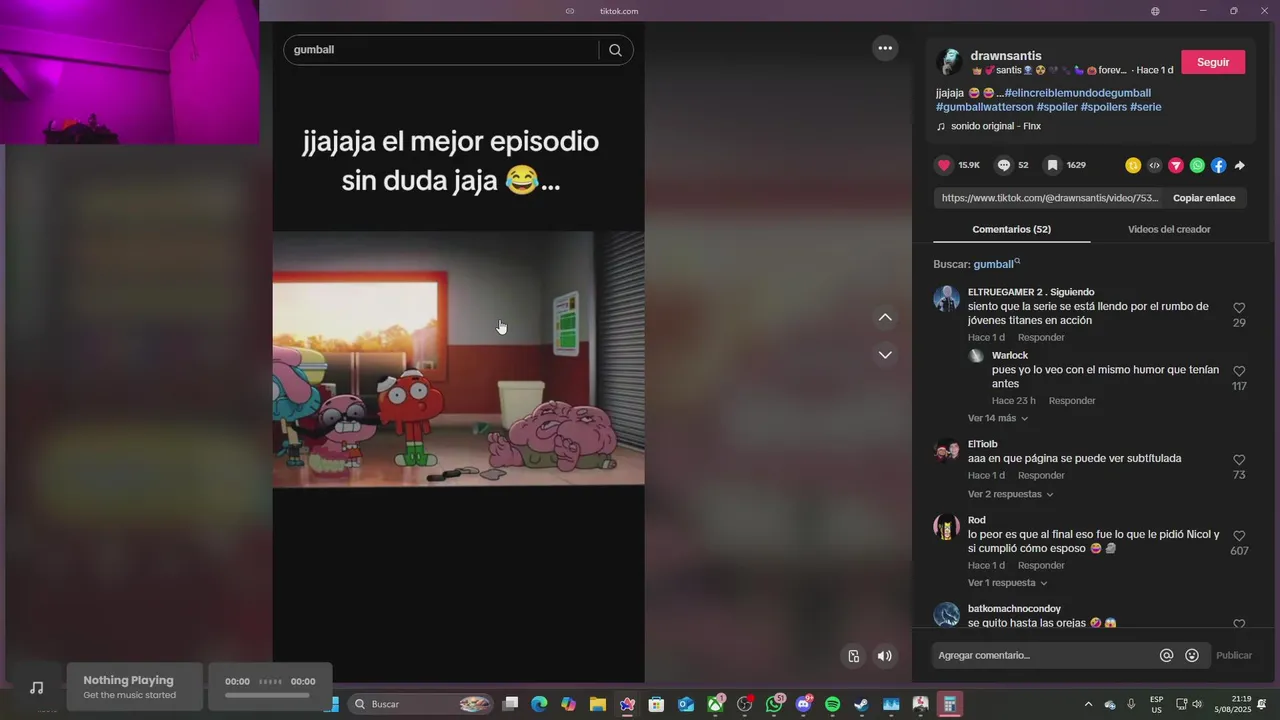
Task: Expand Ver 14 más replies
Action: click(998, 418)
